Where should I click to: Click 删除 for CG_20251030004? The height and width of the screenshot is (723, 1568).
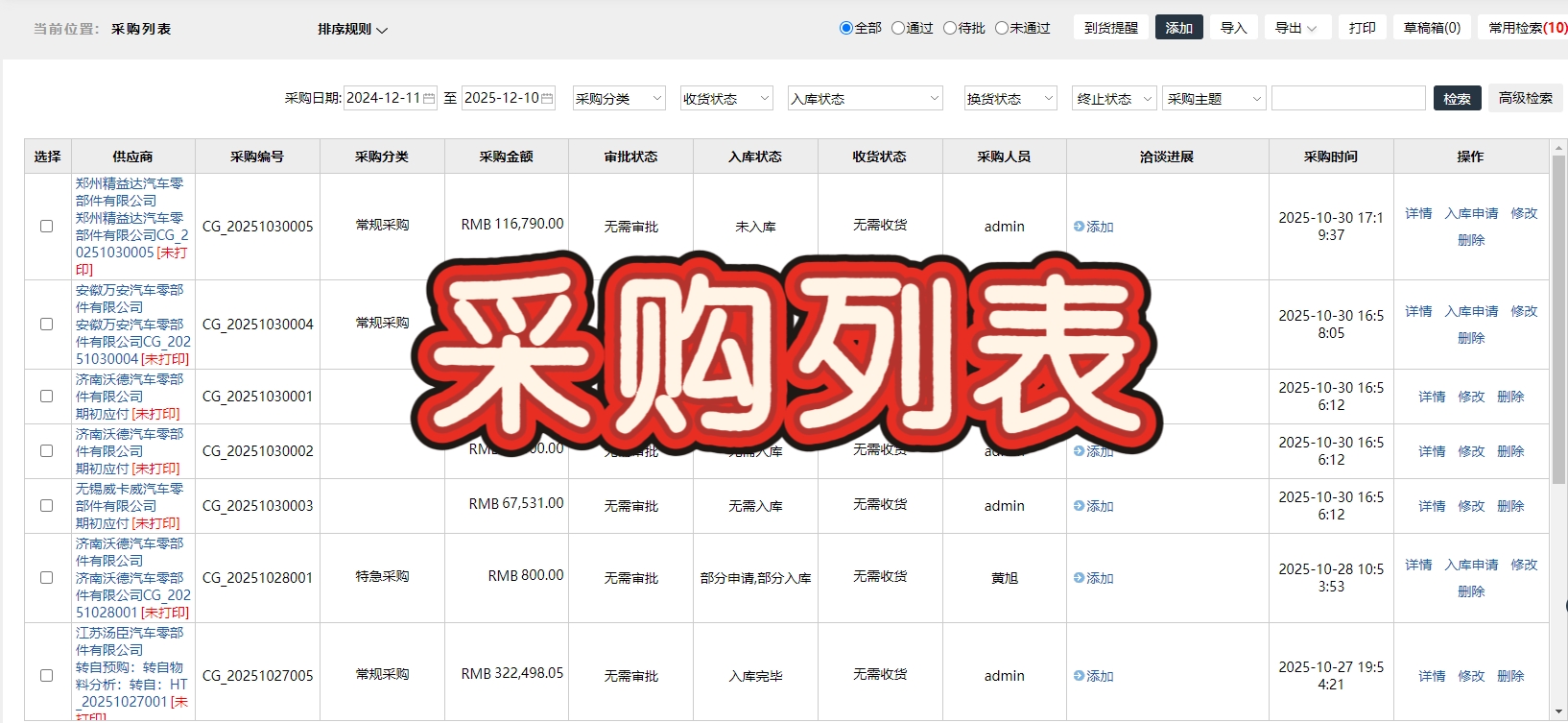point(1471,338)
